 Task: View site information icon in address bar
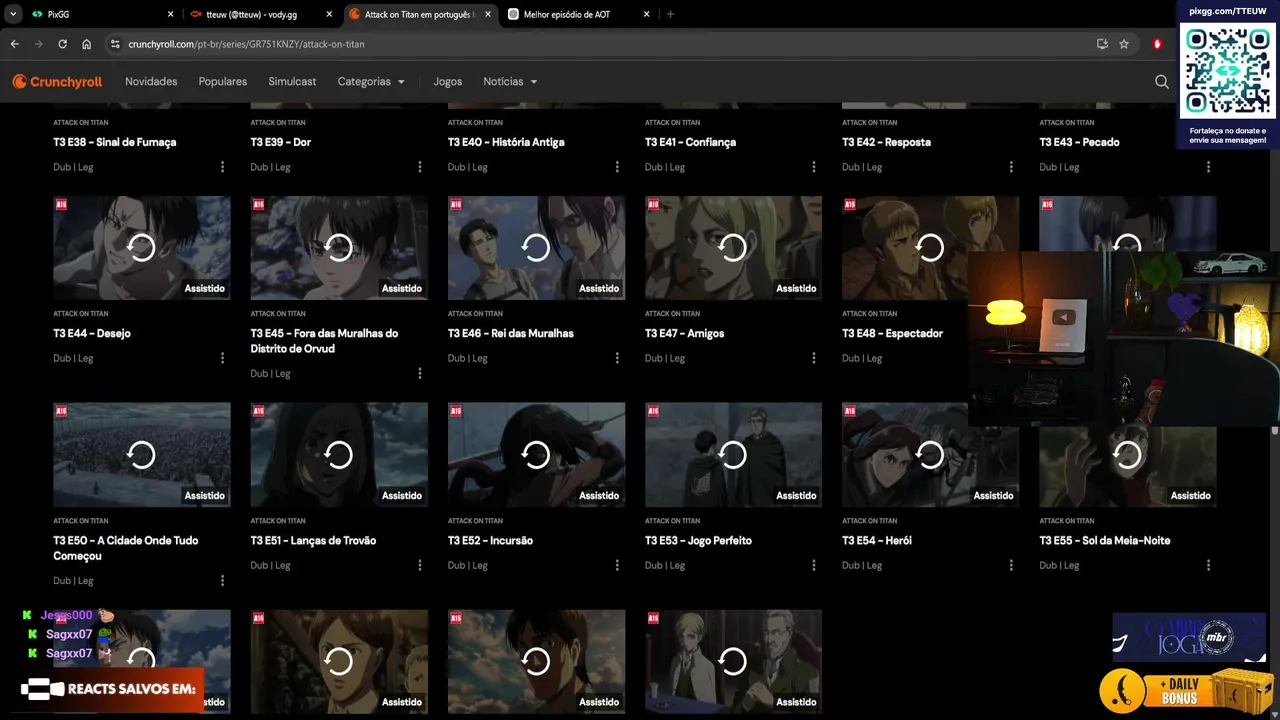click(x=115, y=44)
